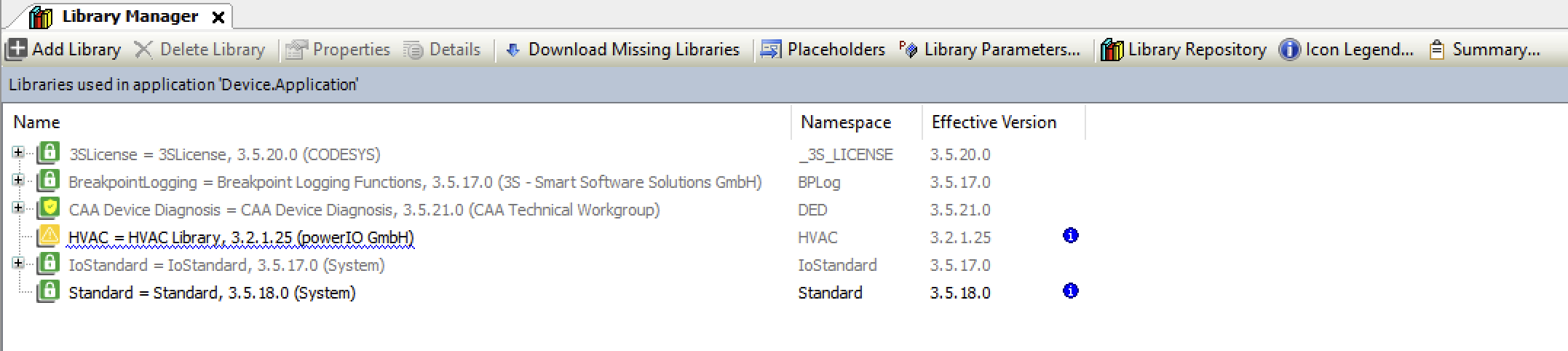Select the Standard 3.5.18.0 library row
Screen dimensions: 1568x351
click(212, 293)
